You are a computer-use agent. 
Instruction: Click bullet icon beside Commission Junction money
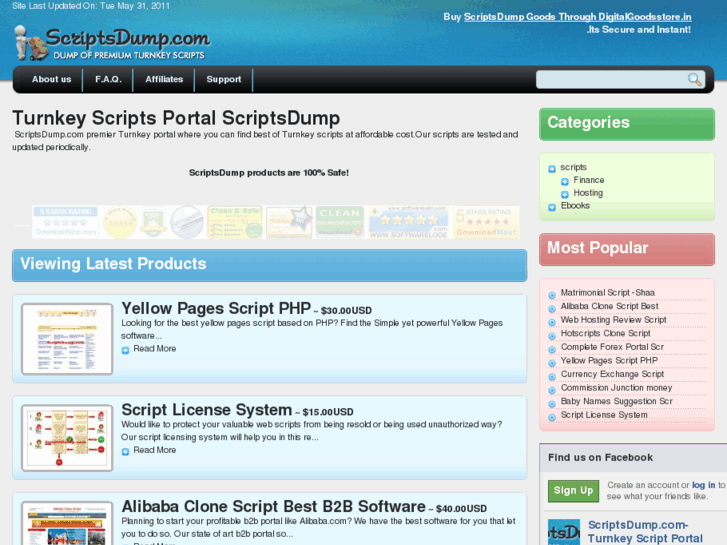(x=552, y=390)
